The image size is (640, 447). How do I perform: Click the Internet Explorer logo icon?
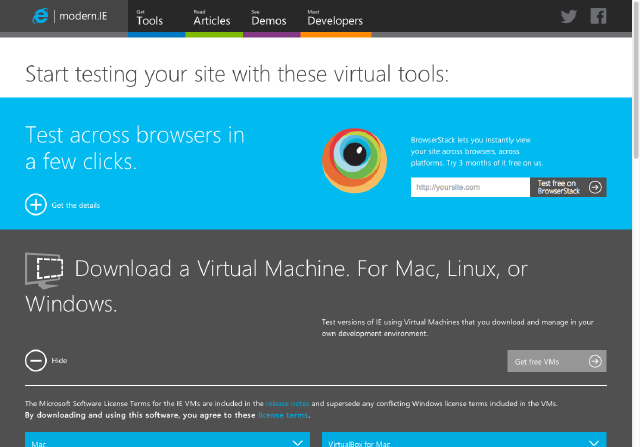point(40,16)
